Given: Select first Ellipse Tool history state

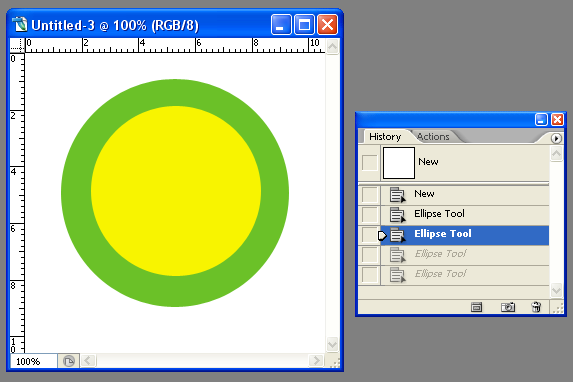Looking at the screenshot, I should click(464, 215).
